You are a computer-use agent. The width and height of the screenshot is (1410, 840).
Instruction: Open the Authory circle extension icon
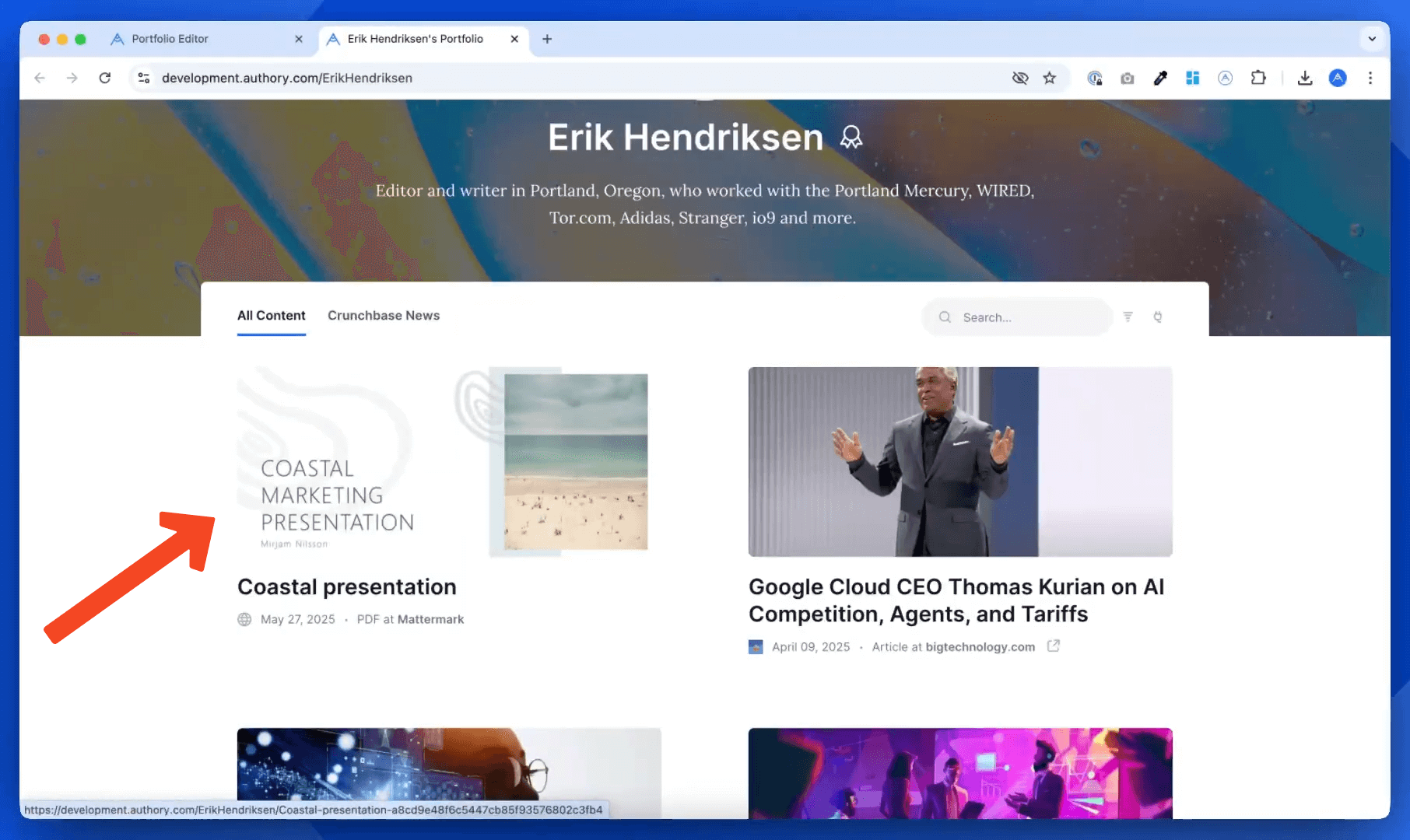click(1225, 78)
